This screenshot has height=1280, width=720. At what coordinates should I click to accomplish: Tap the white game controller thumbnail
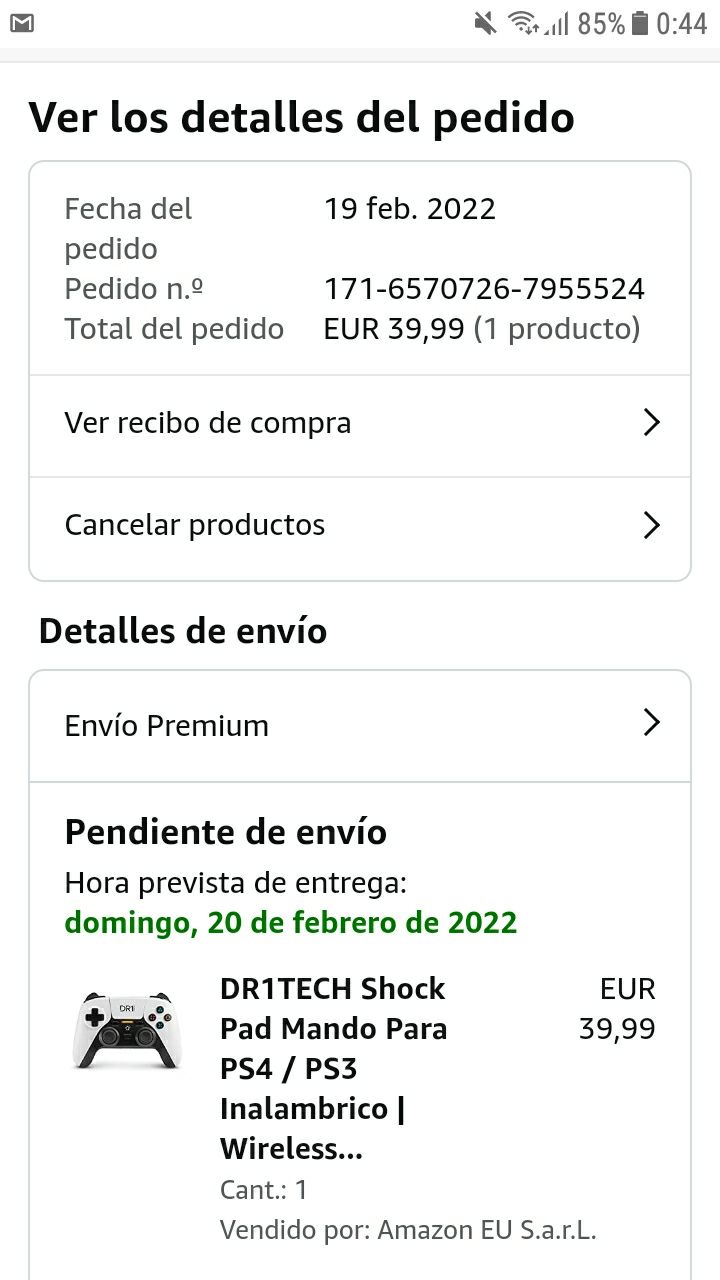coord(127,1030)
